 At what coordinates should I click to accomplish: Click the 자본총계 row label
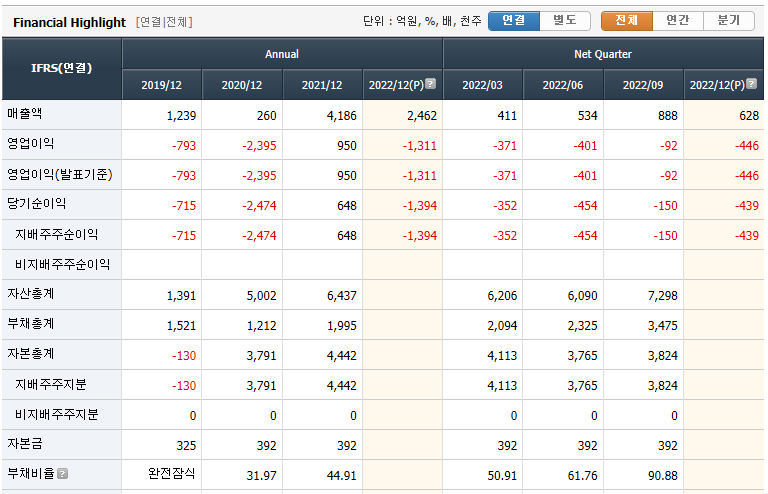click(30, 354)
